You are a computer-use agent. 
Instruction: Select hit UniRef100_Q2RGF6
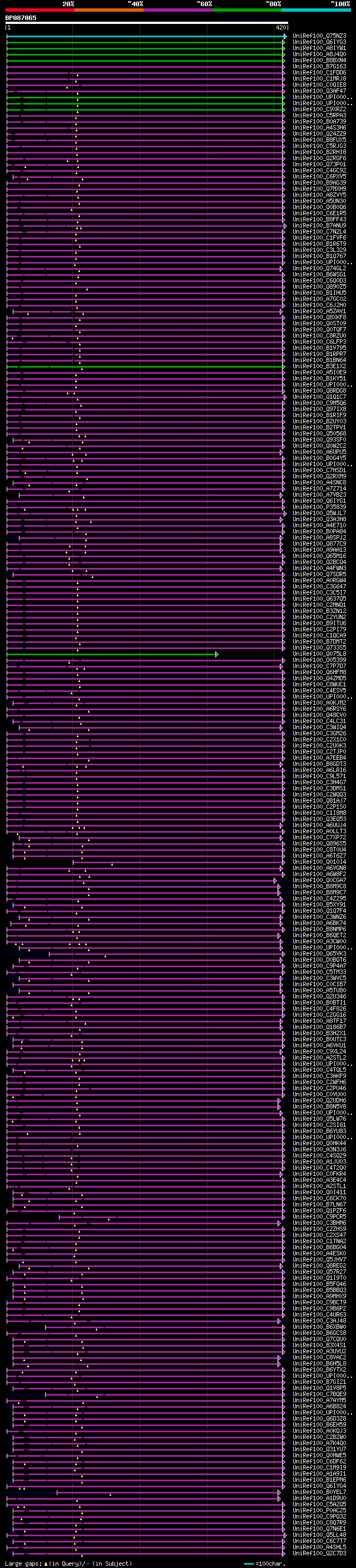(x=319, y=159)
